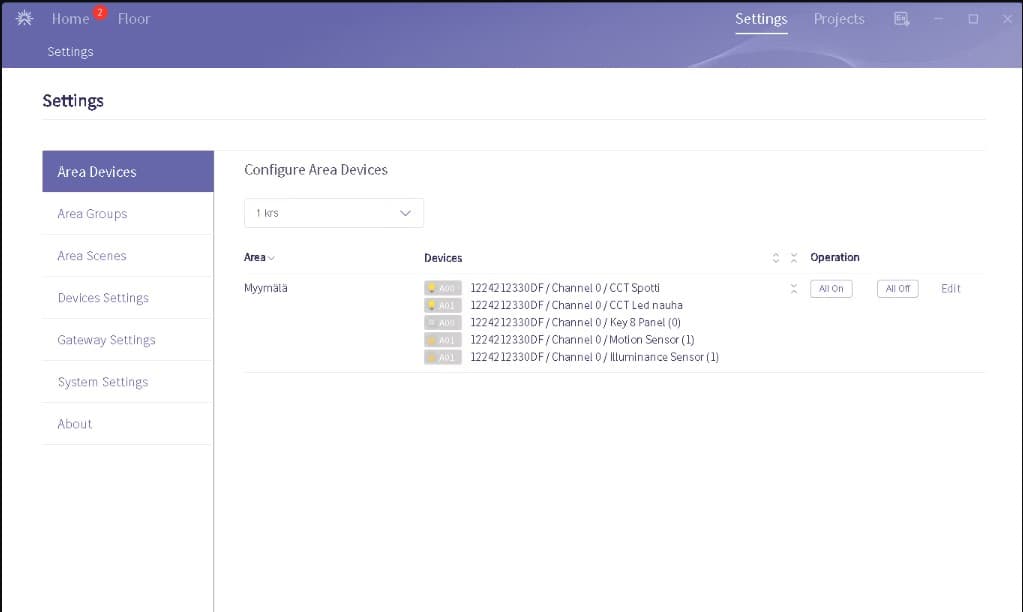
Task: Click the Motion Sensor device badge
Action: [442, 340]
